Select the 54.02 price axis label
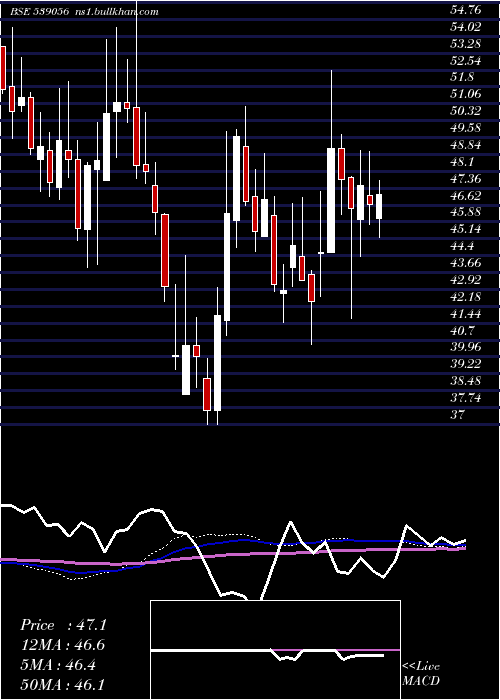 pos(466,27)
